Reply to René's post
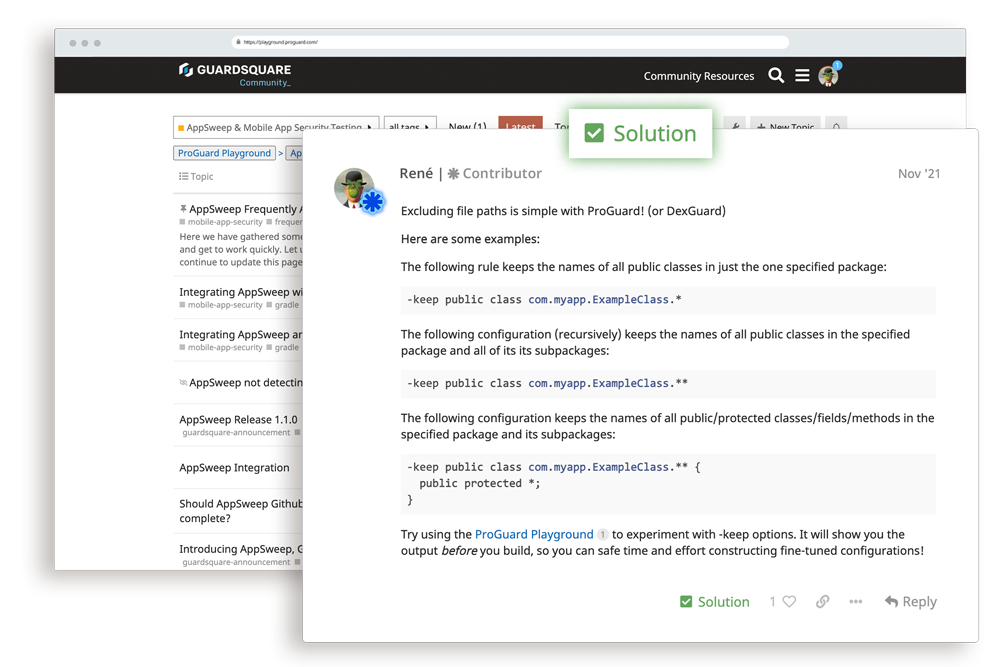The width and height of the screenshot is (1000, 667). tap(911, 601)
